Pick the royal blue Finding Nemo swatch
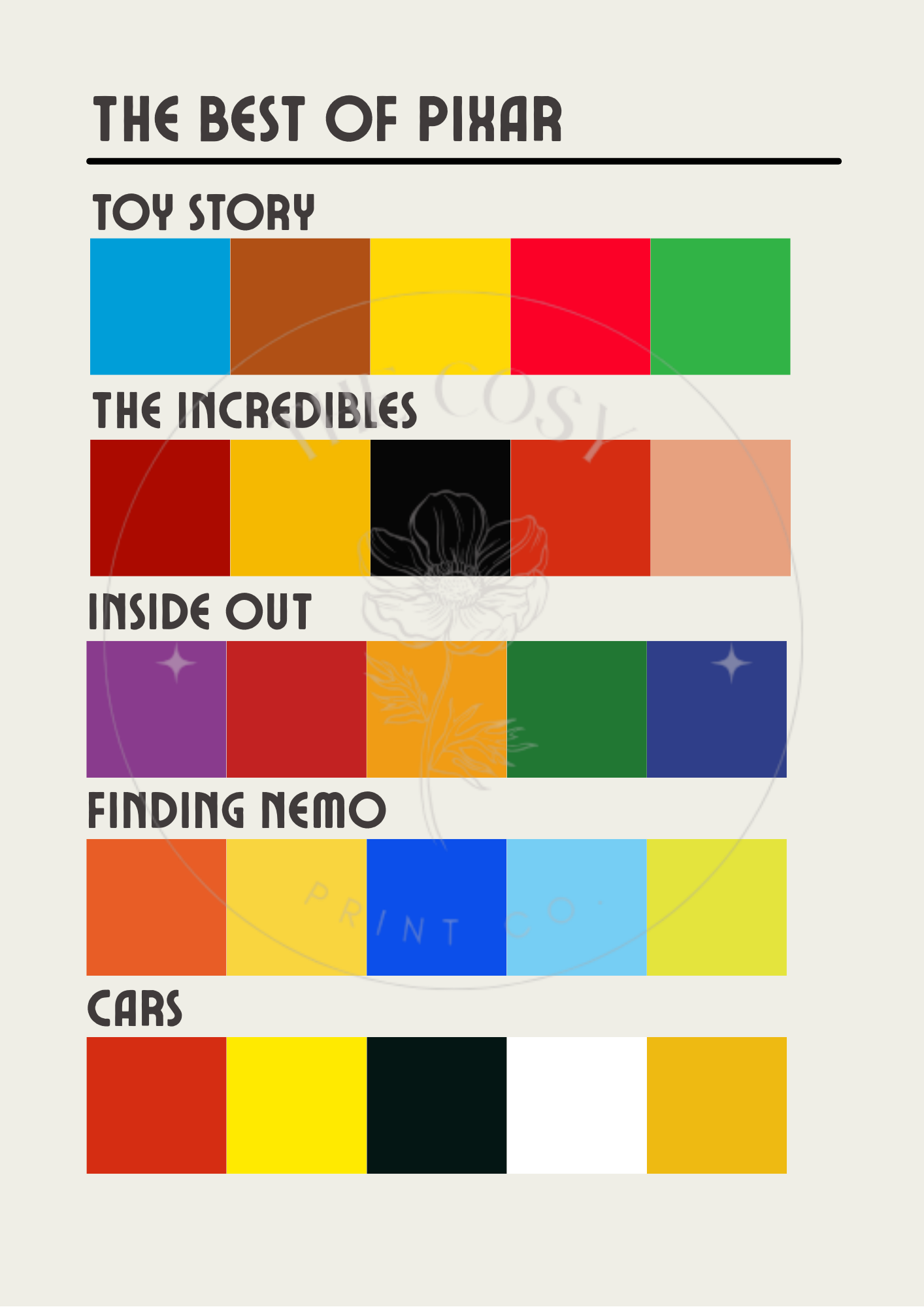924x1307 pixels. point(437,907)
